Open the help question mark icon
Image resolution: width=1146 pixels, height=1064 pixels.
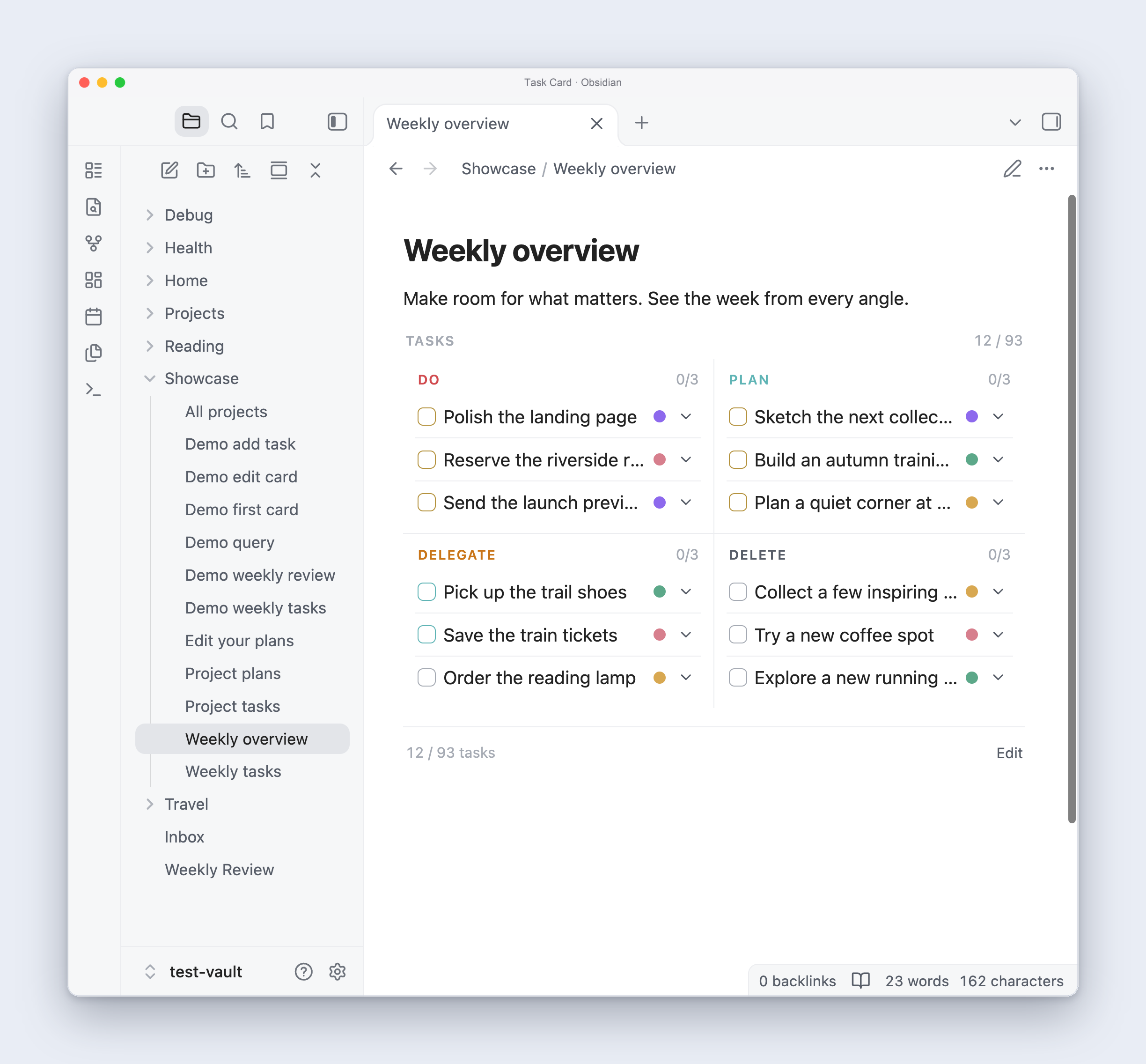coord(303,971)
